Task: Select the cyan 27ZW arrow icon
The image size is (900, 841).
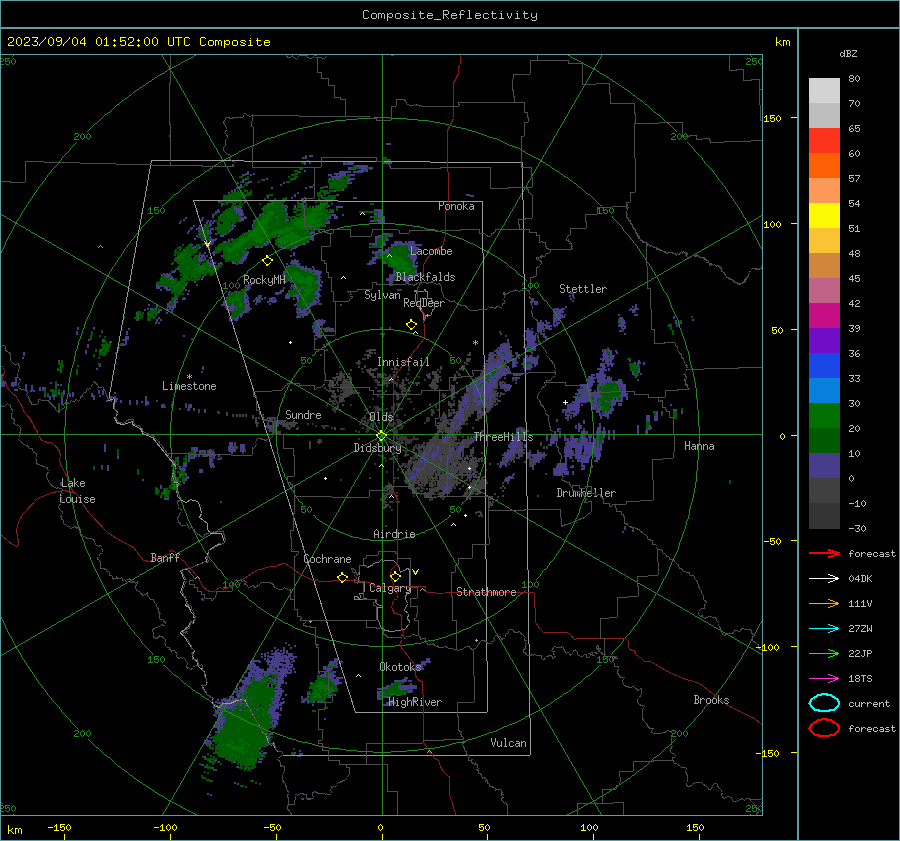Action: [x=824, y=629]
